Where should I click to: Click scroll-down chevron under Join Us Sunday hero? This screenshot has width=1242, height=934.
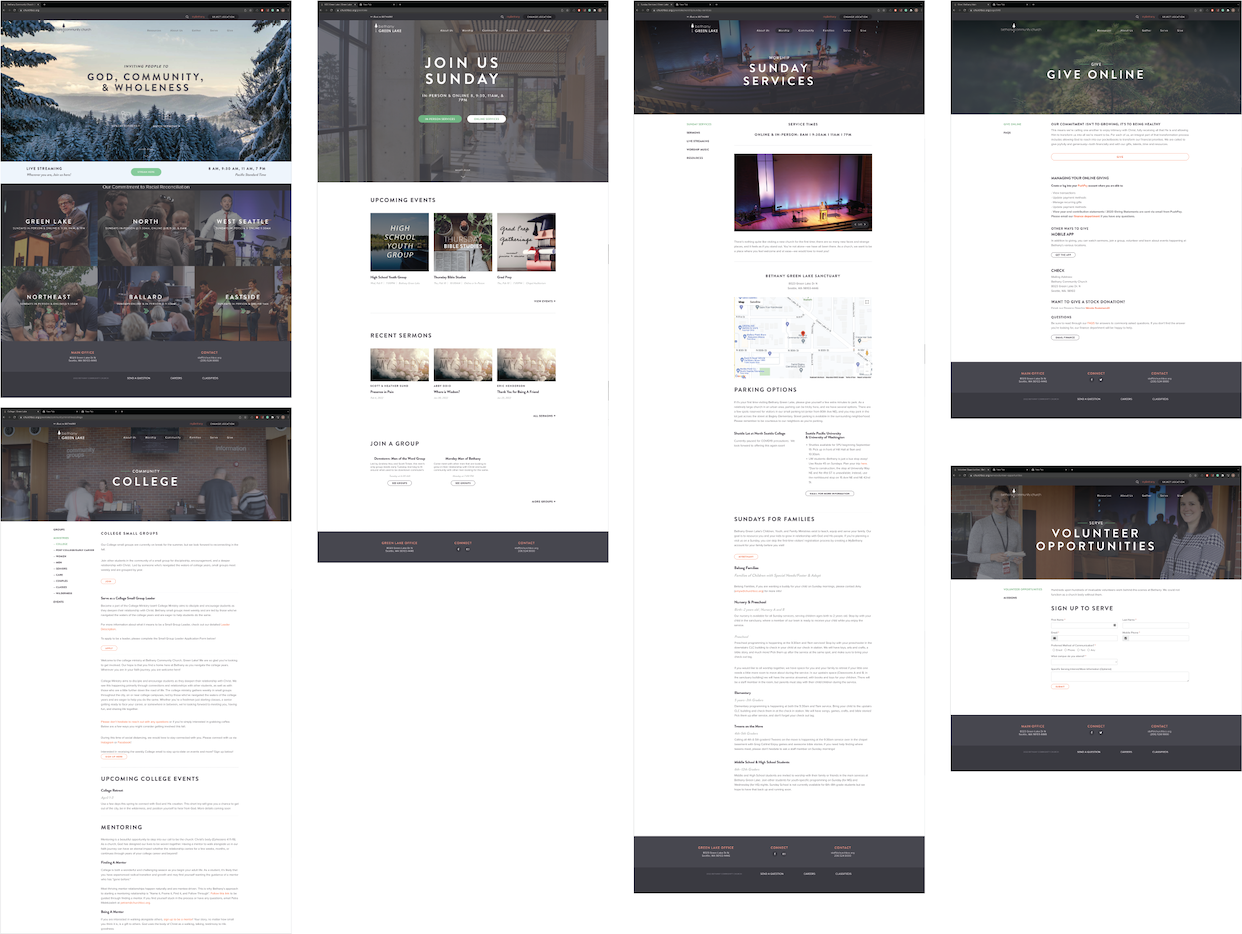462,174
